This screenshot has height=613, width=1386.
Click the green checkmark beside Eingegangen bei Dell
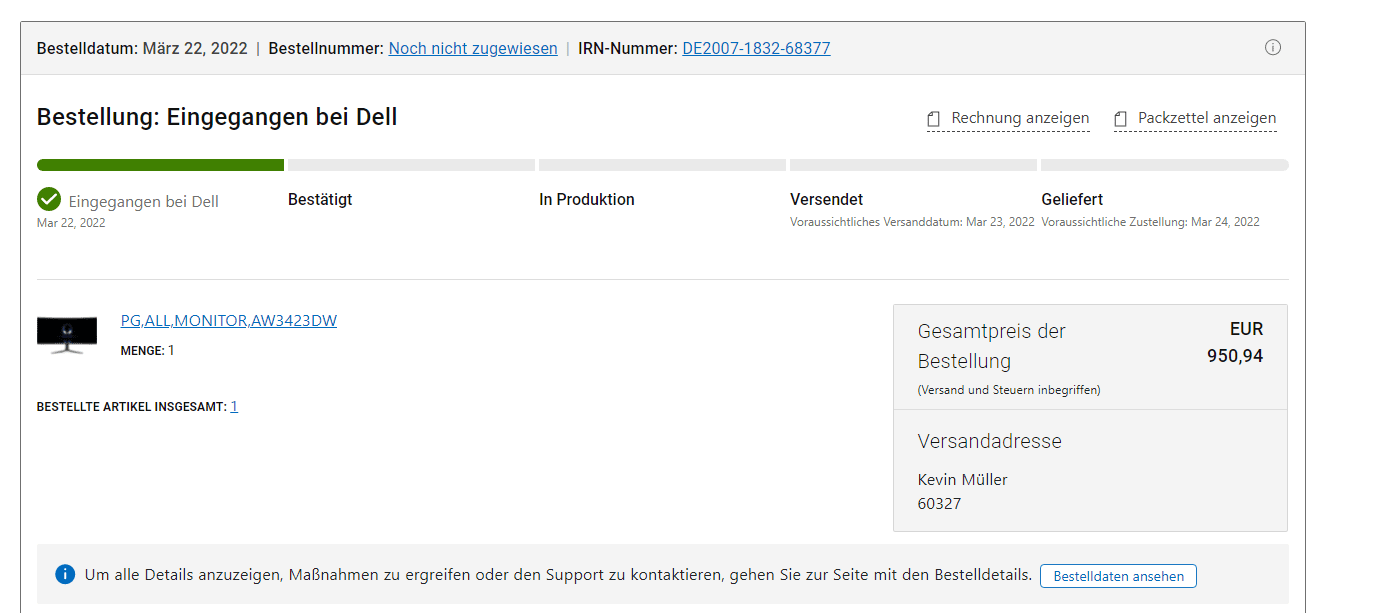coord(49,199)
